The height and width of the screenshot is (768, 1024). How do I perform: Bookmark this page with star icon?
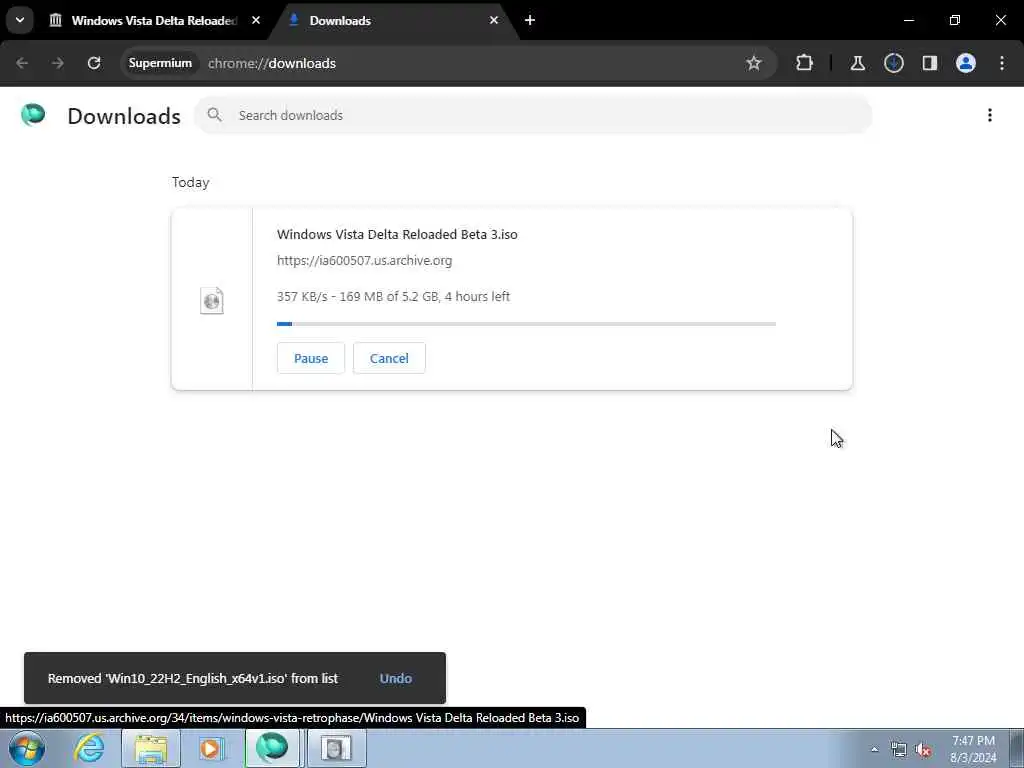pos(754,63)
